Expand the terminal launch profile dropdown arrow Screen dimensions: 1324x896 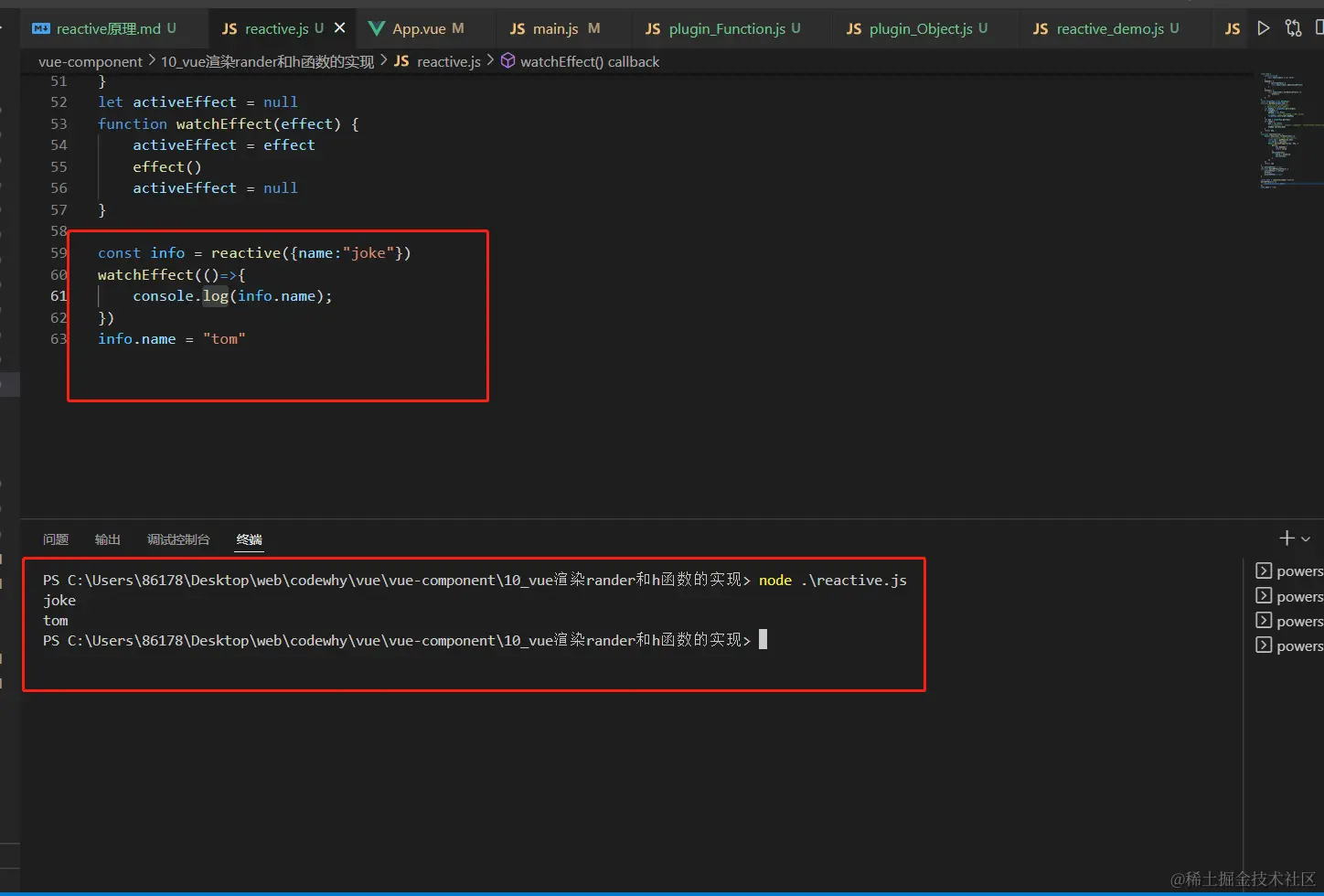click(x=1306, y=539)
